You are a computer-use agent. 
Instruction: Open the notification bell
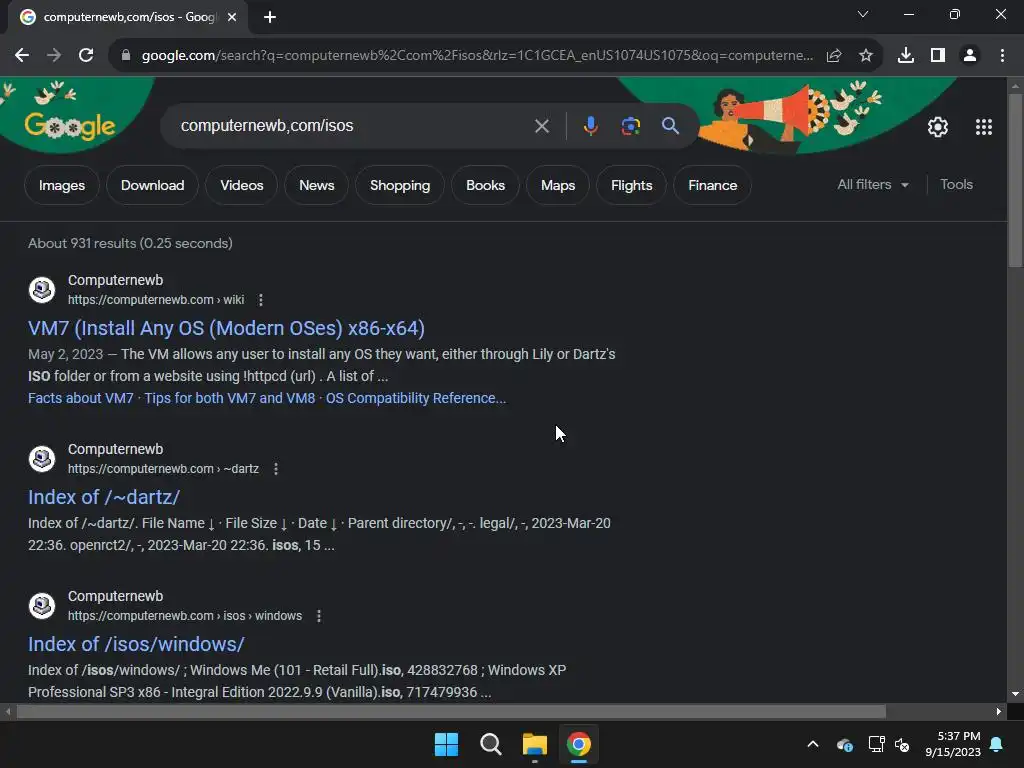(x=997, y=744)
